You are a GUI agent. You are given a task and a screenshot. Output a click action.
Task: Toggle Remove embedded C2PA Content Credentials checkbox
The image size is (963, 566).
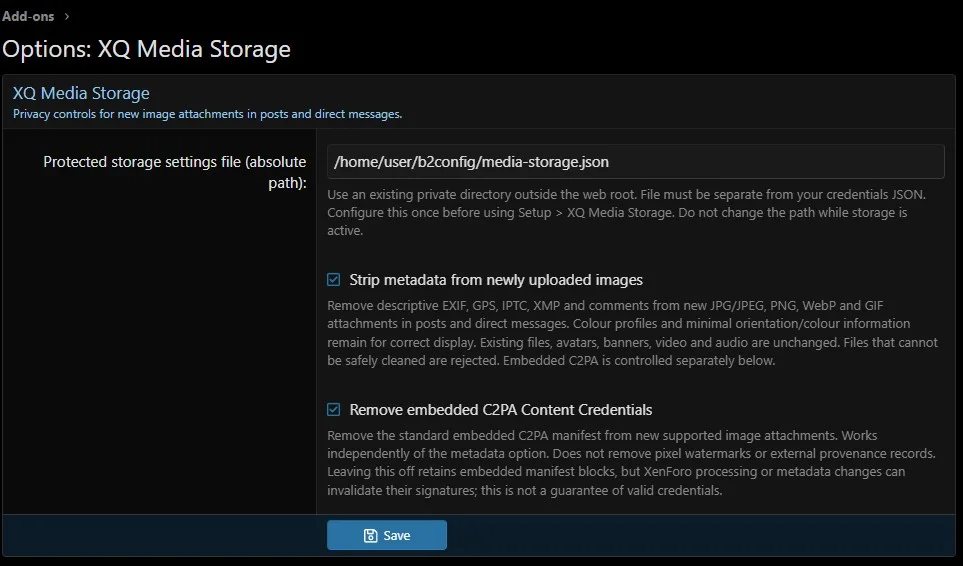tap(333, 409)
